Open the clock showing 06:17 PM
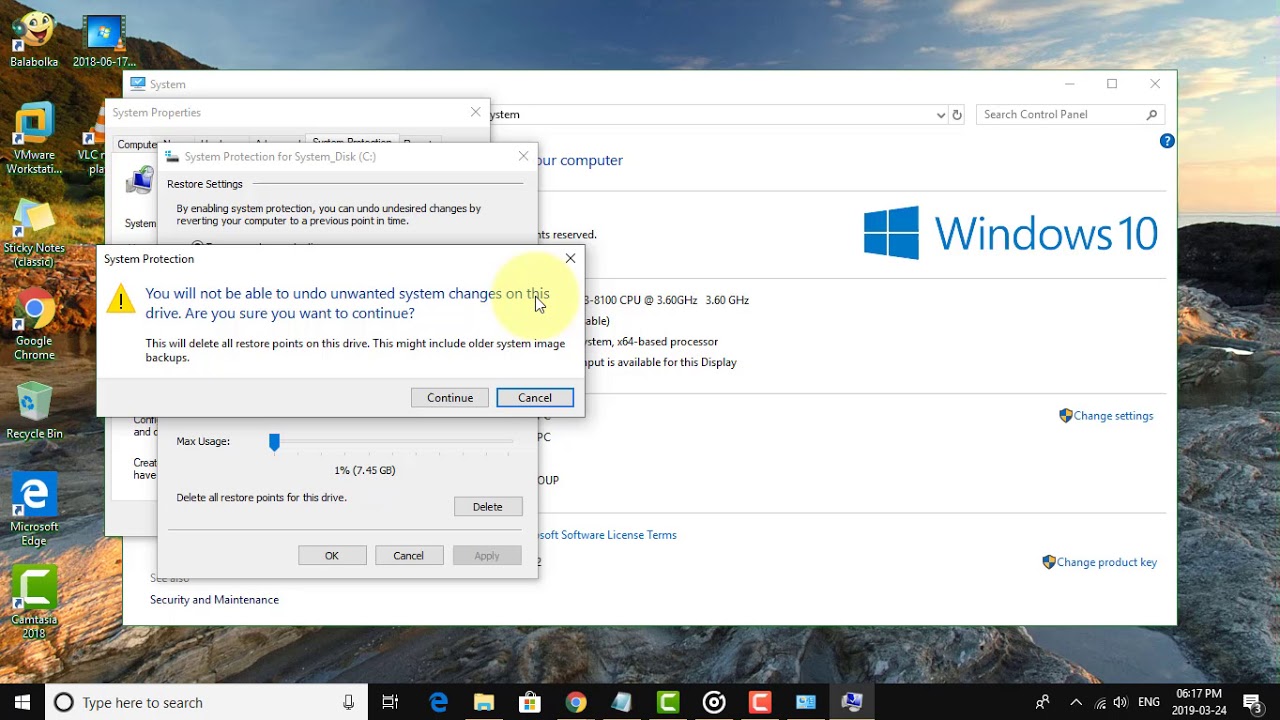This screenshot has width=1280, height=720. [x=1199, y=702]
